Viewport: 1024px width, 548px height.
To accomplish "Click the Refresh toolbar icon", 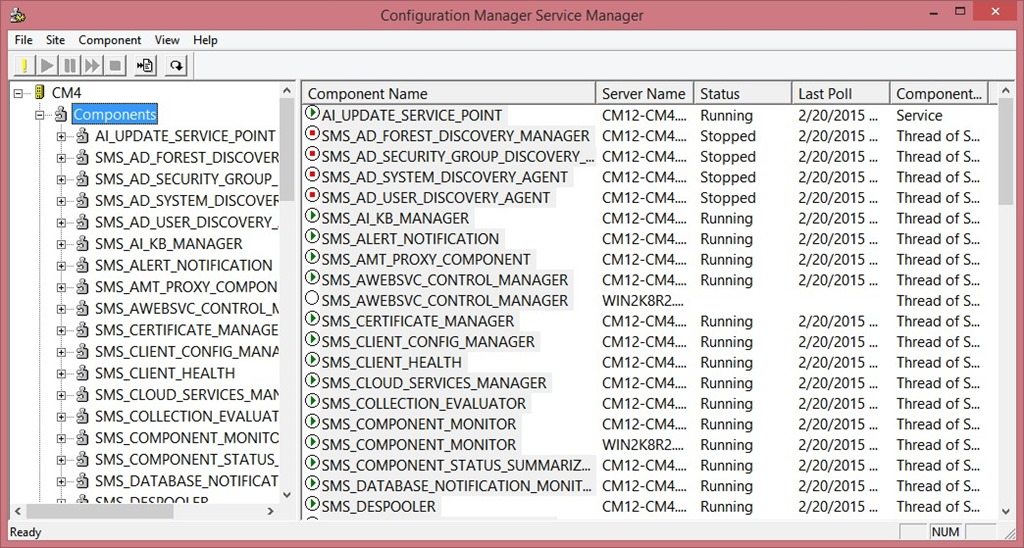I will coord(176,65).
